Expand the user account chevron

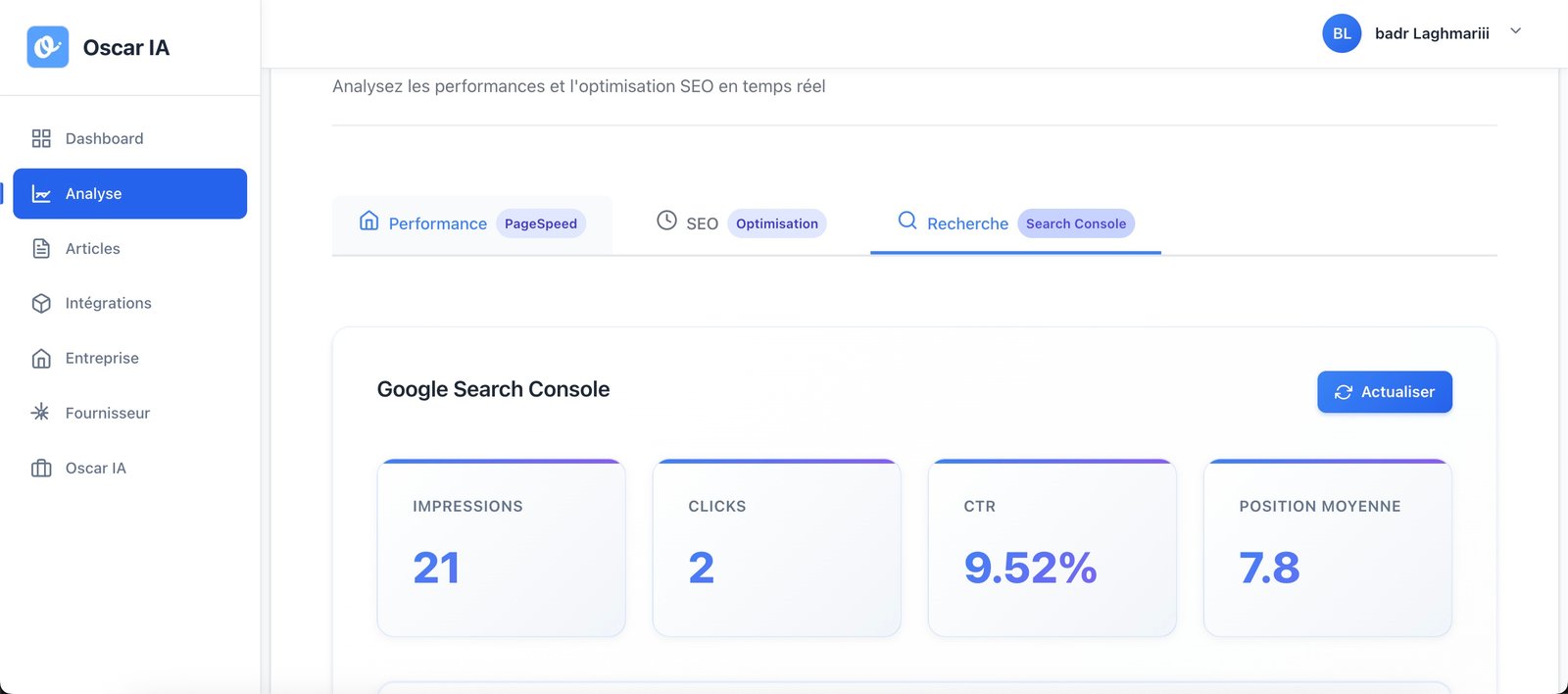click(1515, 31)
